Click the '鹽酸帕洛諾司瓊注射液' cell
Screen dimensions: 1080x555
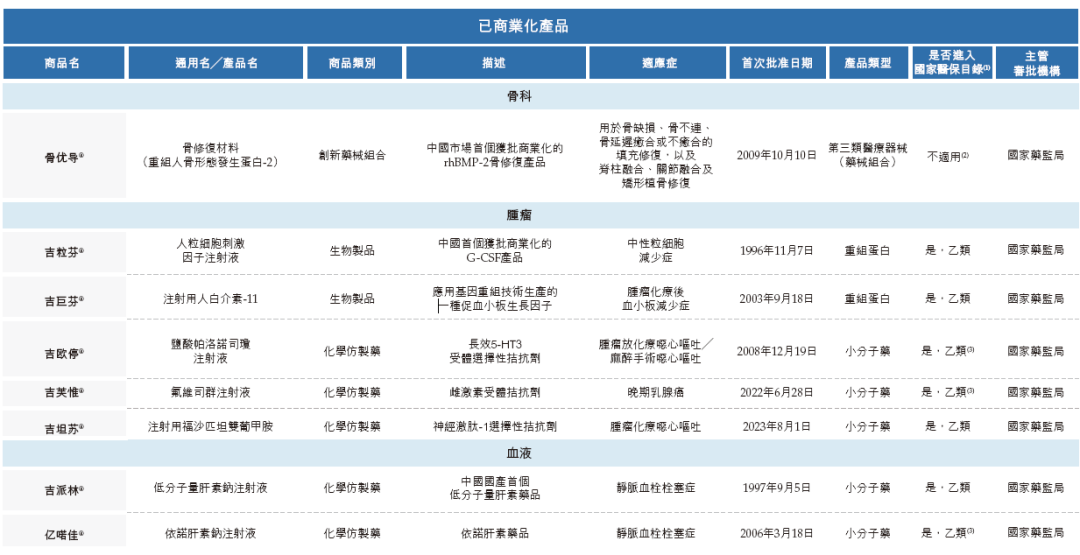[210, 350]
